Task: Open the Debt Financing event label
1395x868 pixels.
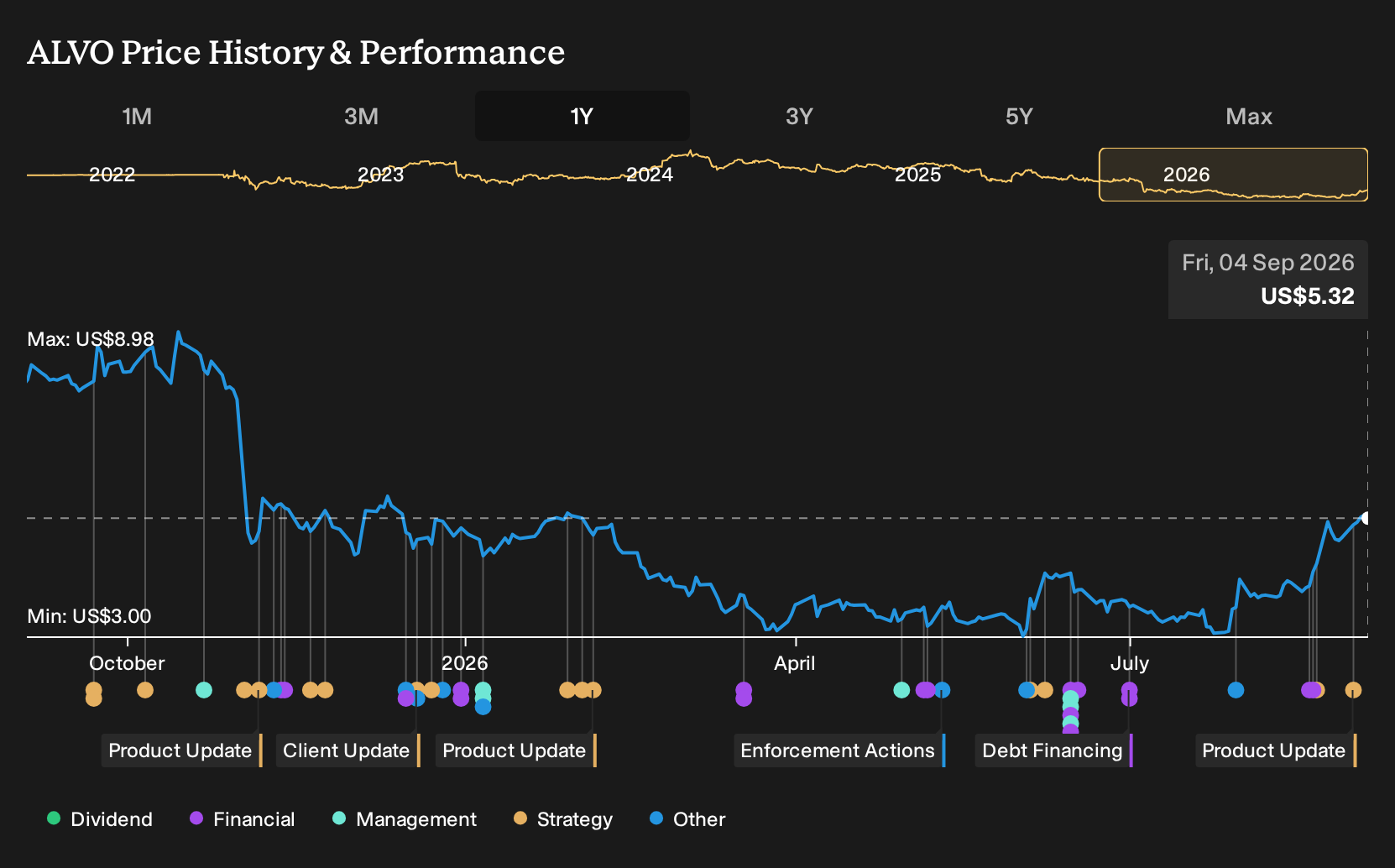Action: (x=1053, y=750)
